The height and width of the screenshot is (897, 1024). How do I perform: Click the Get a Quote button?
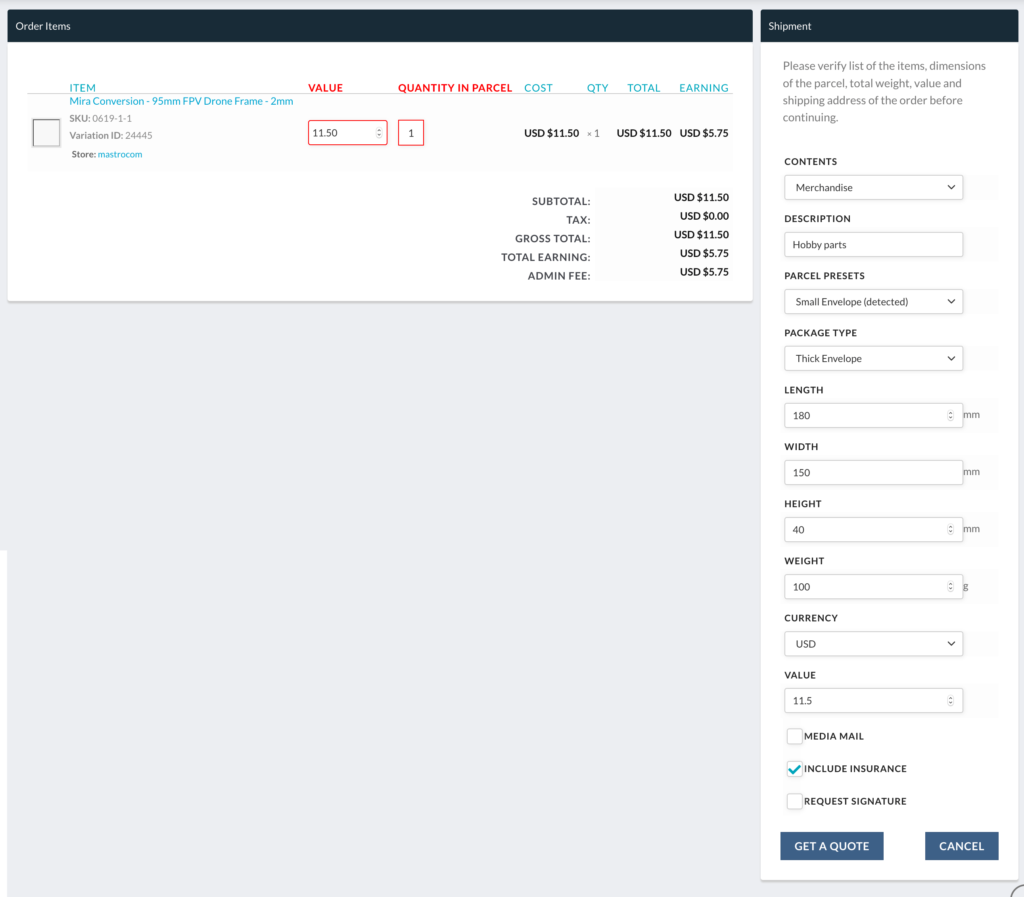pyautogui.click(x=831, y=846)
